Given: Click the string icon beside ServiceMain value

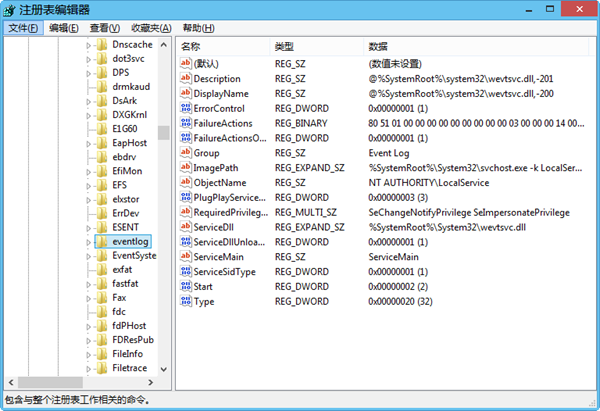Looking at the screenshot, I should tap(186, 257).
